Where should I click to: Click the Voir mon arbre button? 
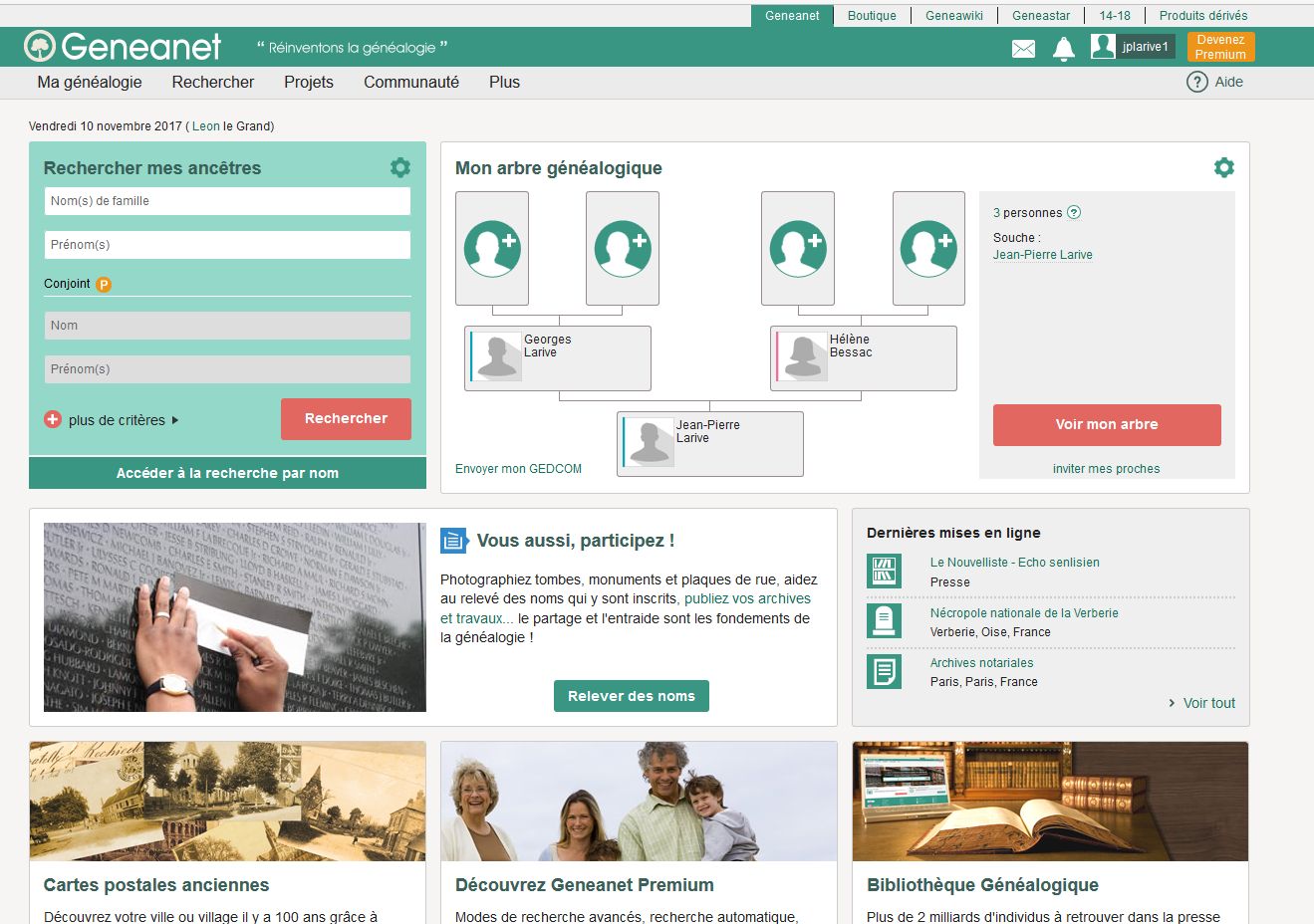click(x=1107, y=424)
